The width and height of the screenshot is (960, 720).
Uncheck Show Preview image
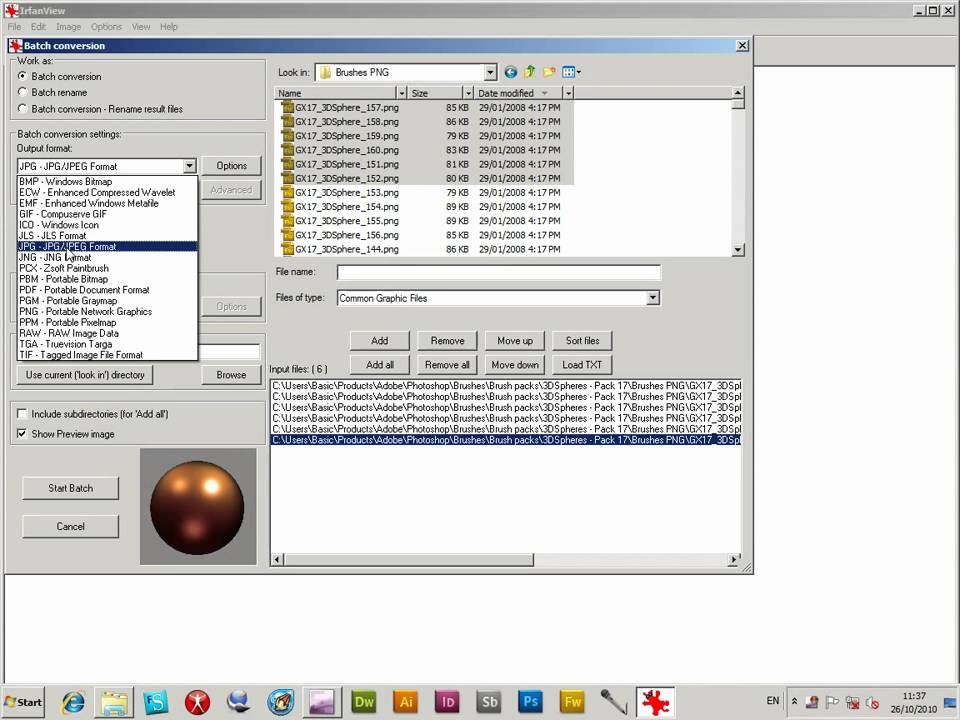pos(21,433)
